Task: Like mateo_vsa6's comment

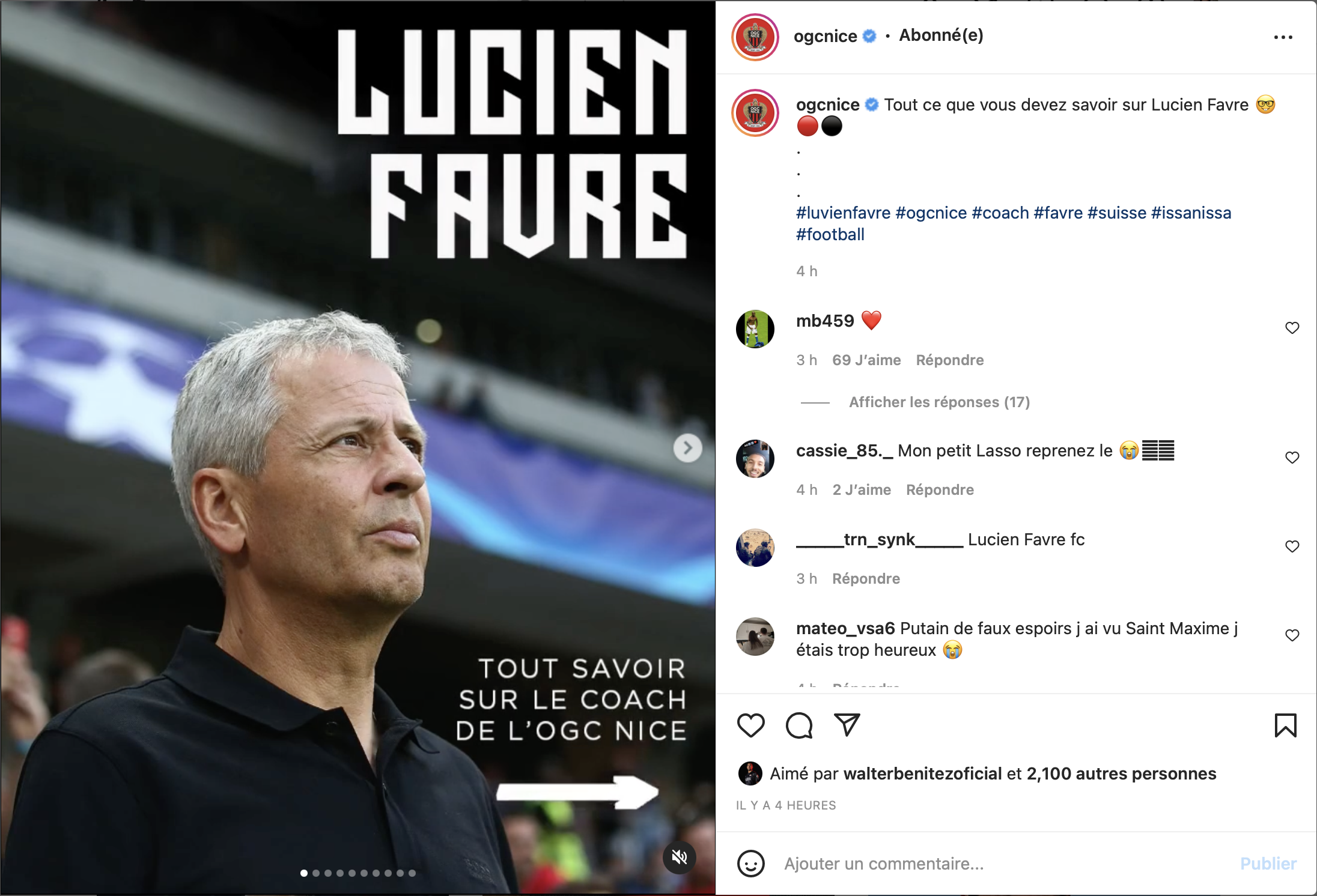Action: (x=1292, y=635)
